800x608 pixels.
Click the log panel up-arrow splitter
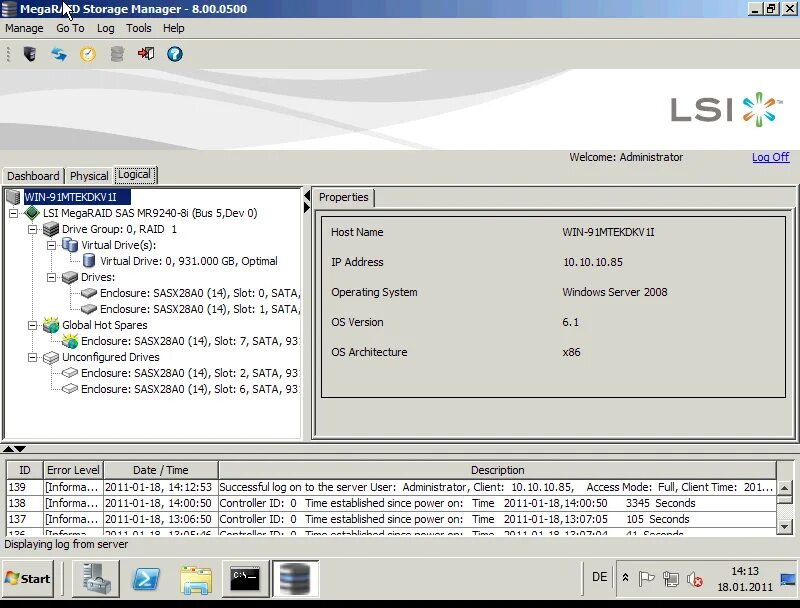pos(8,449)
